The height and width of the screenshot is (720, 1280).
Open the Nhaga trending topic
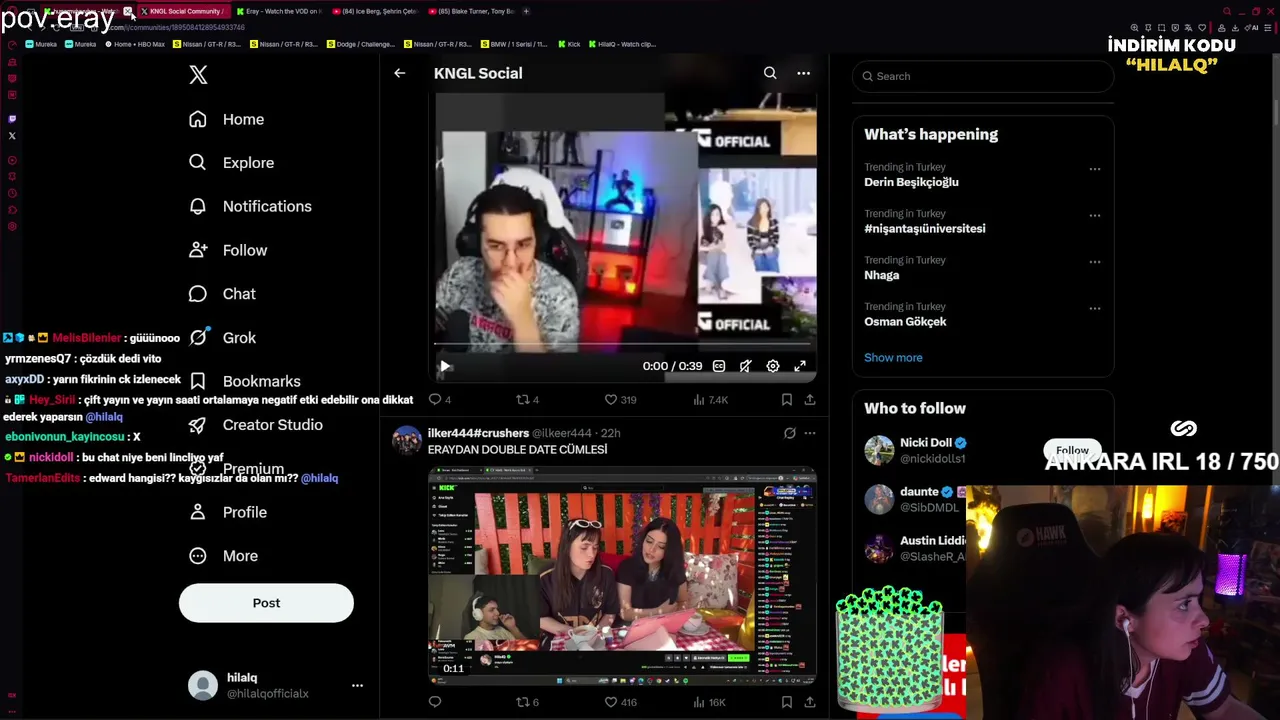(882, 275)
